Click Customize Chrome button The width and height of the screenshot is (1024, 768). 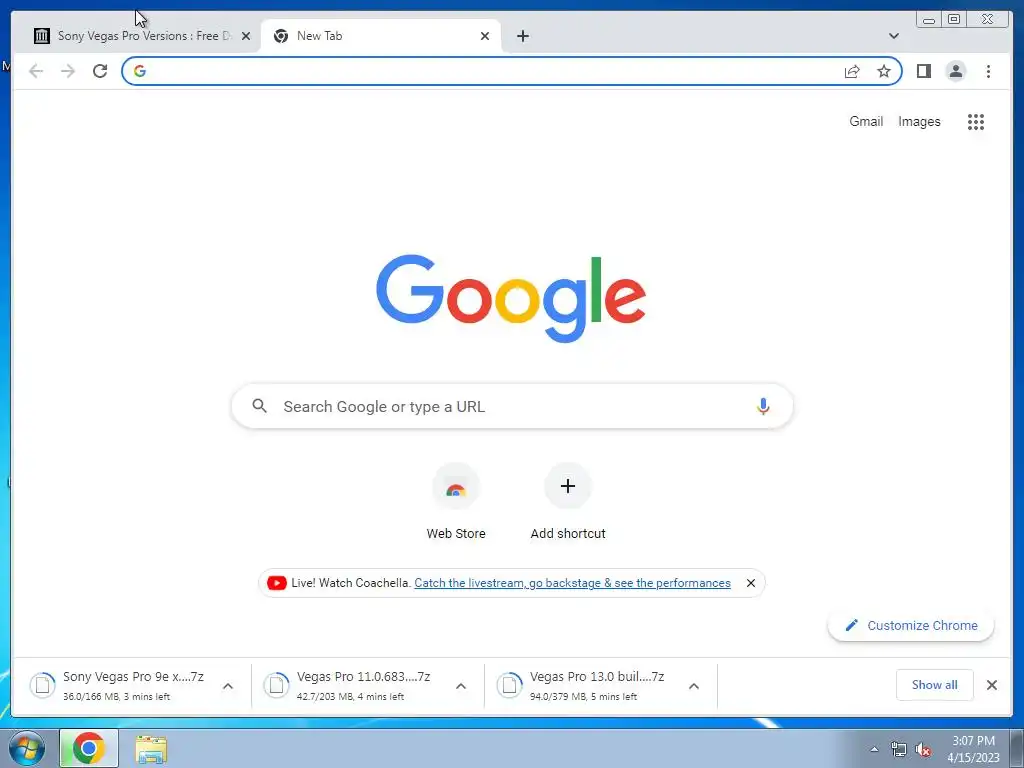911,626
